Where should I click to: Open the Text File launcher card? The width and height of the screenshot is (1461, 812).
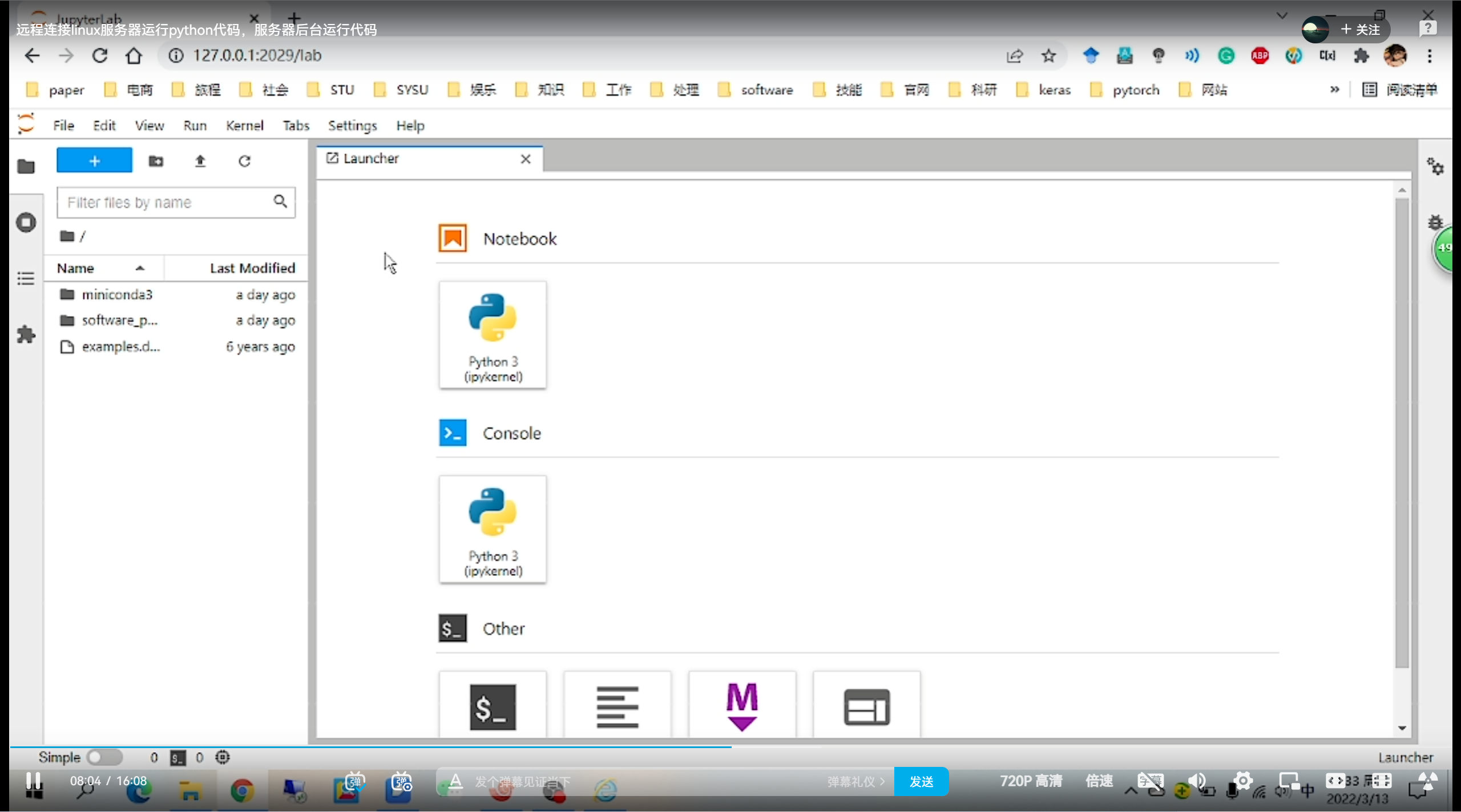(x=617, y=706)
